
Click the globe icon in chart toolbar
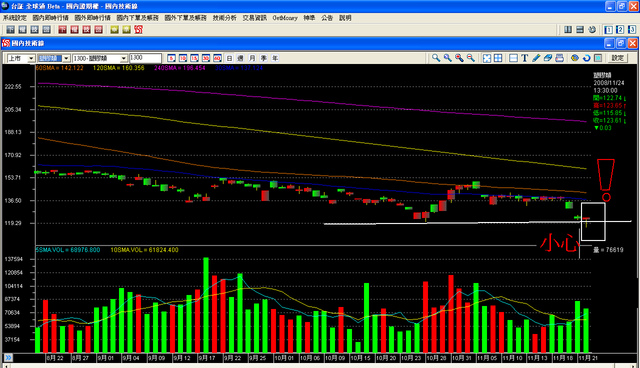click(575, 58)
